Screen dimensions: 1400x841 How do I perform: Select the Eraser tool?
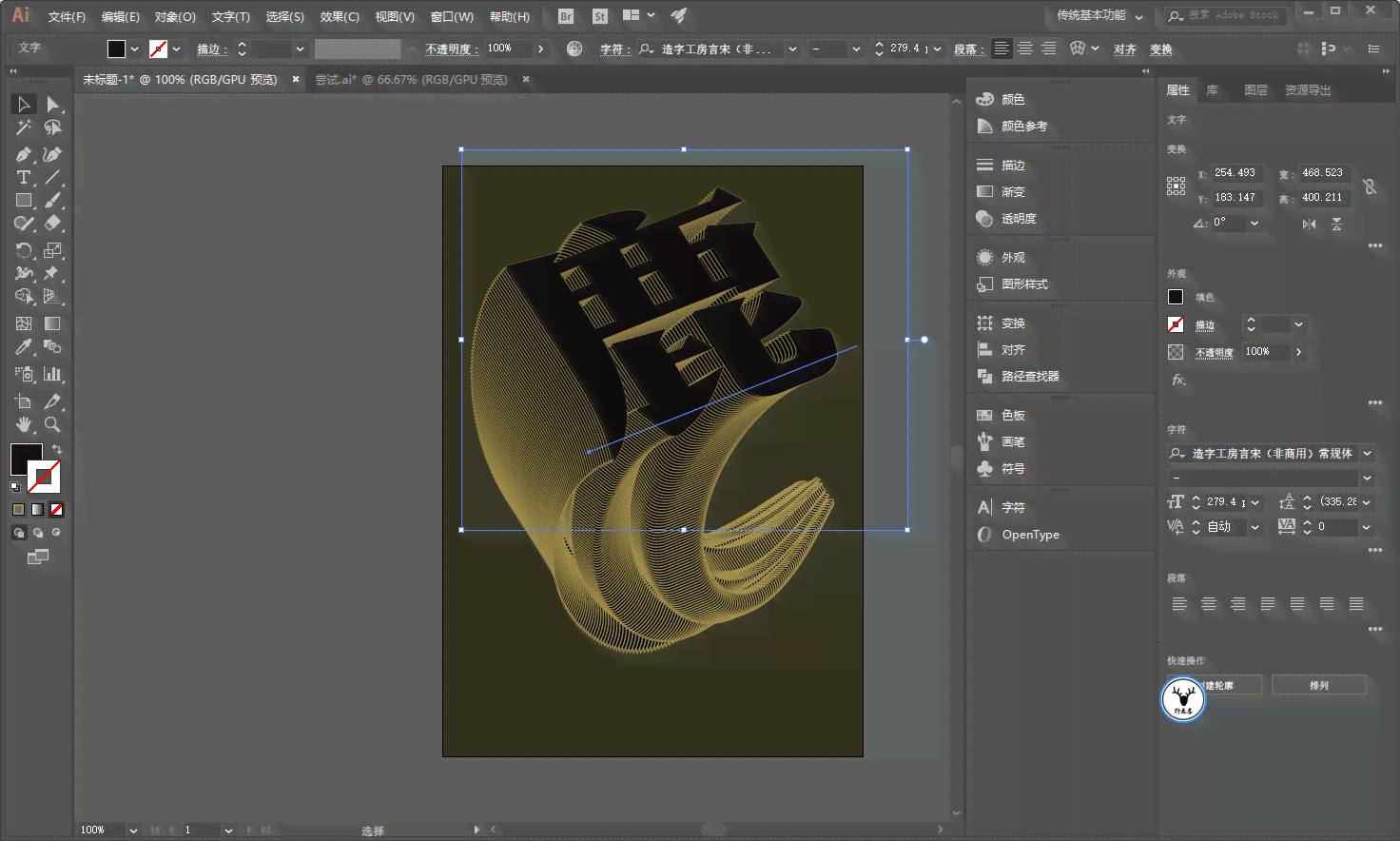click(x=53, y=224)
